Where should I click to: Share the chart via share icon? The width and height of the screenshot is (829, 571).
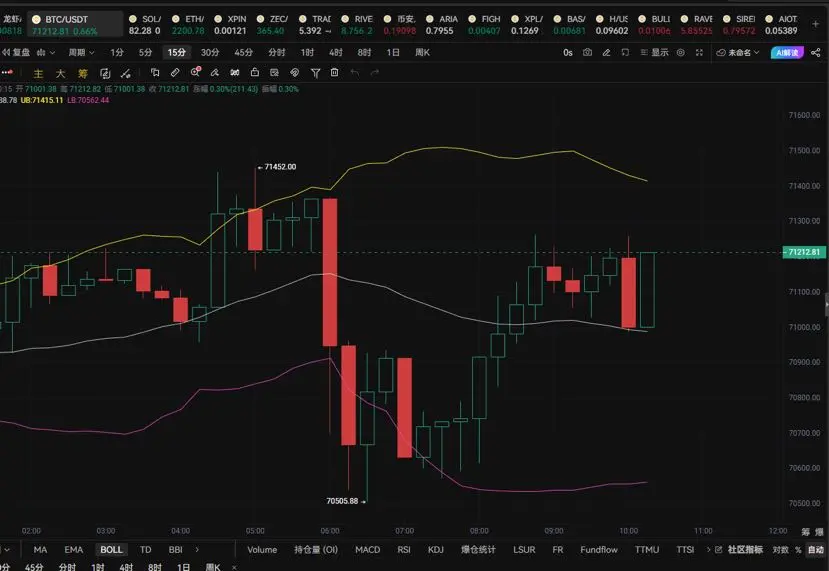click(x=816, y=52)
